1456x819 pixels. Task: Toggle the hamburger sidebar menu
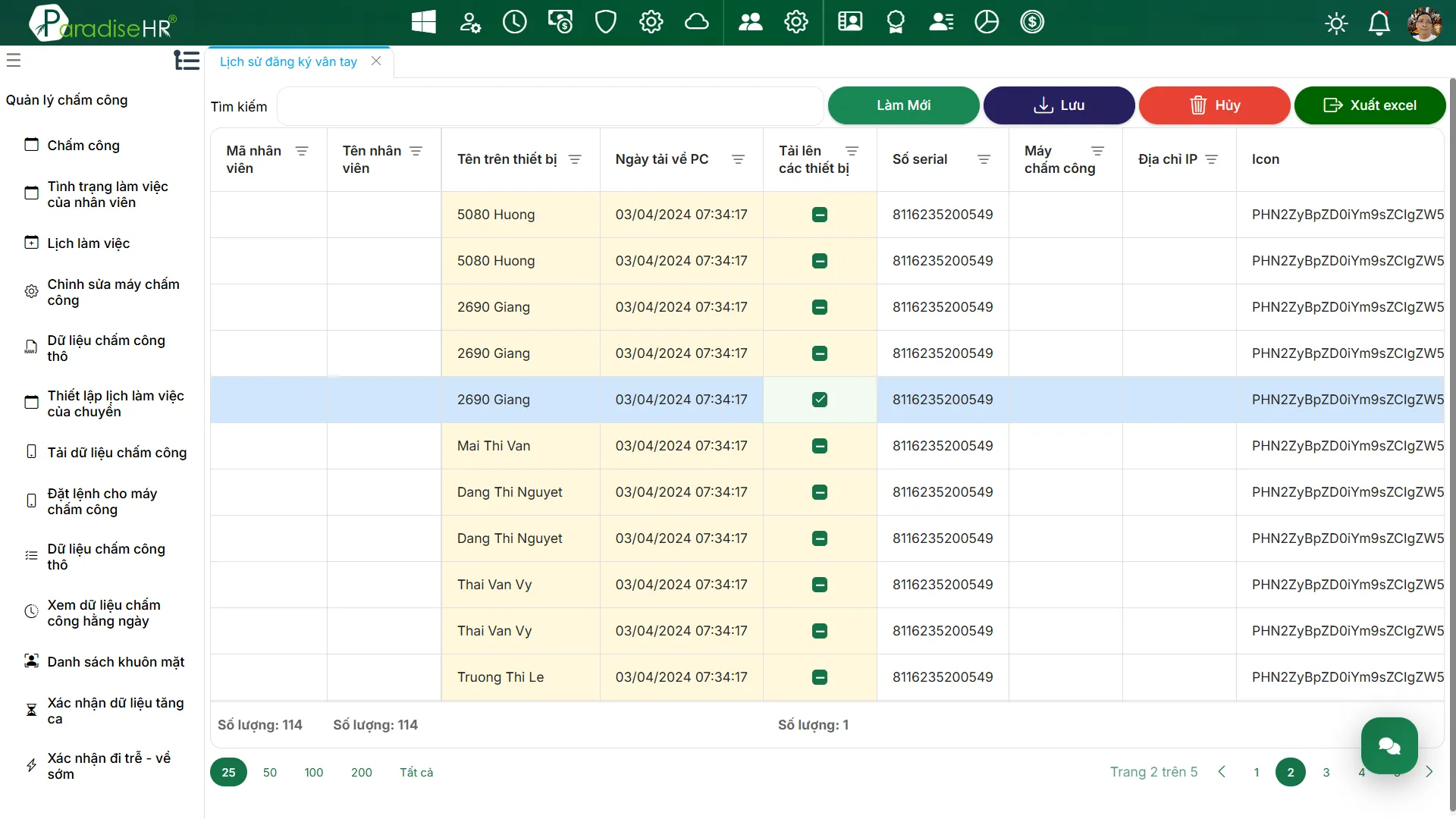[14, 60]
